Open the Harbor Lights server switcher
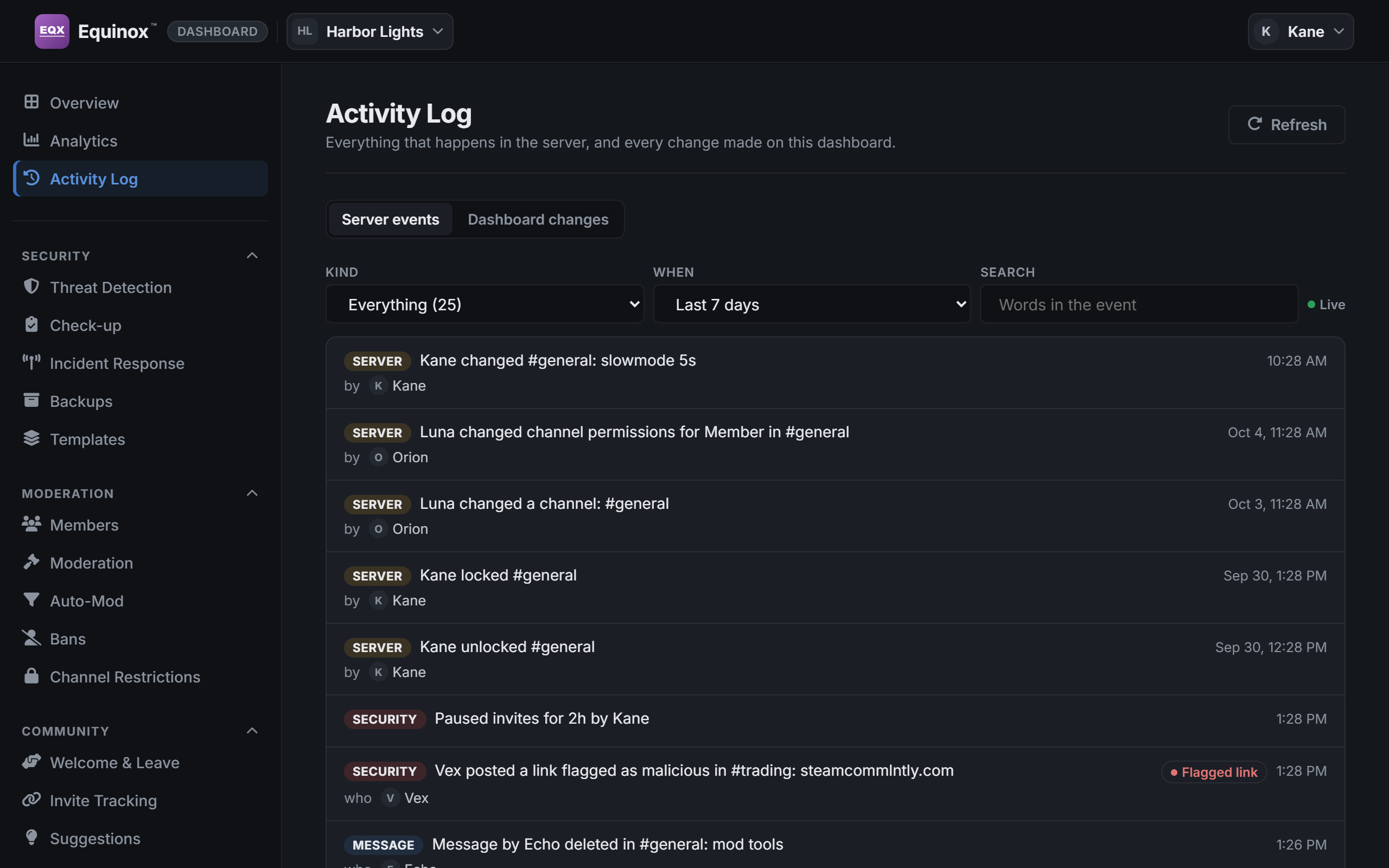This screenshot has height=868, width=1389. pos(370,31)
